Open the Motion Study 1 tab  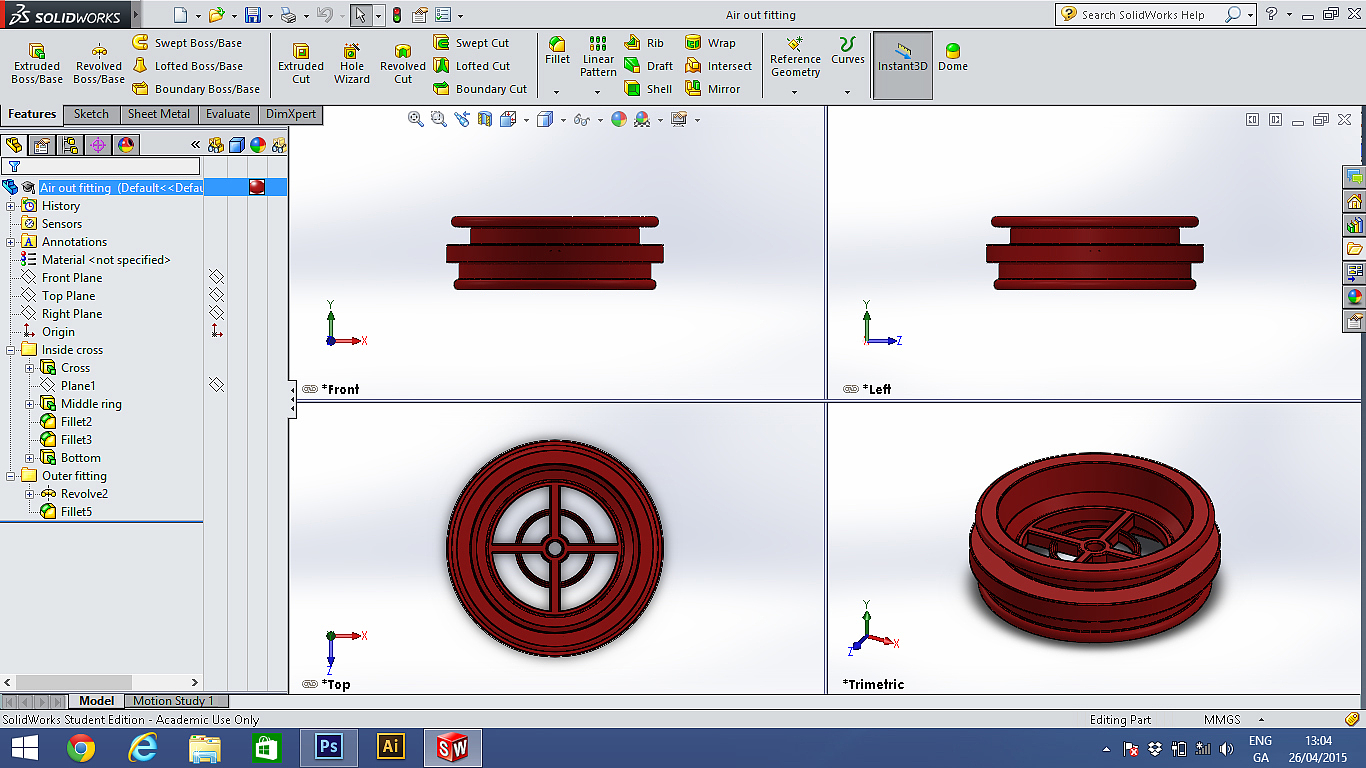pos(173,701)
